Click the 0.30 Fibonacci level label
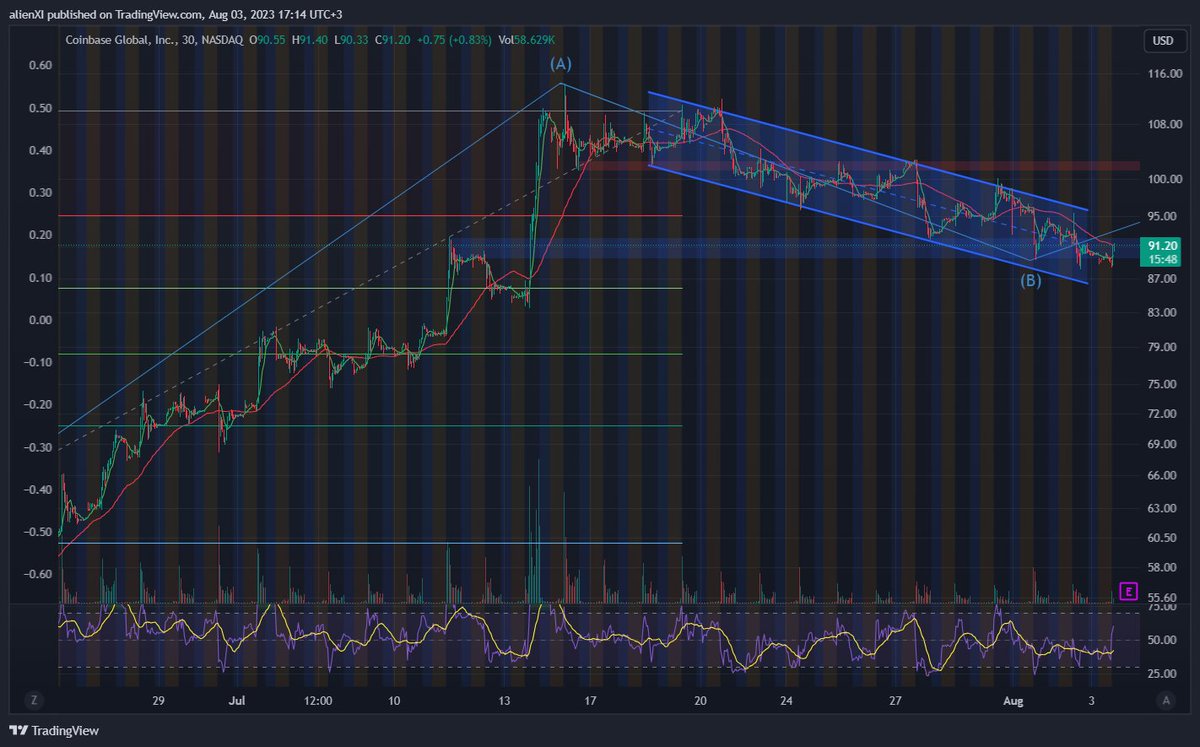The image size is (1200, 747). pos(41,193)
